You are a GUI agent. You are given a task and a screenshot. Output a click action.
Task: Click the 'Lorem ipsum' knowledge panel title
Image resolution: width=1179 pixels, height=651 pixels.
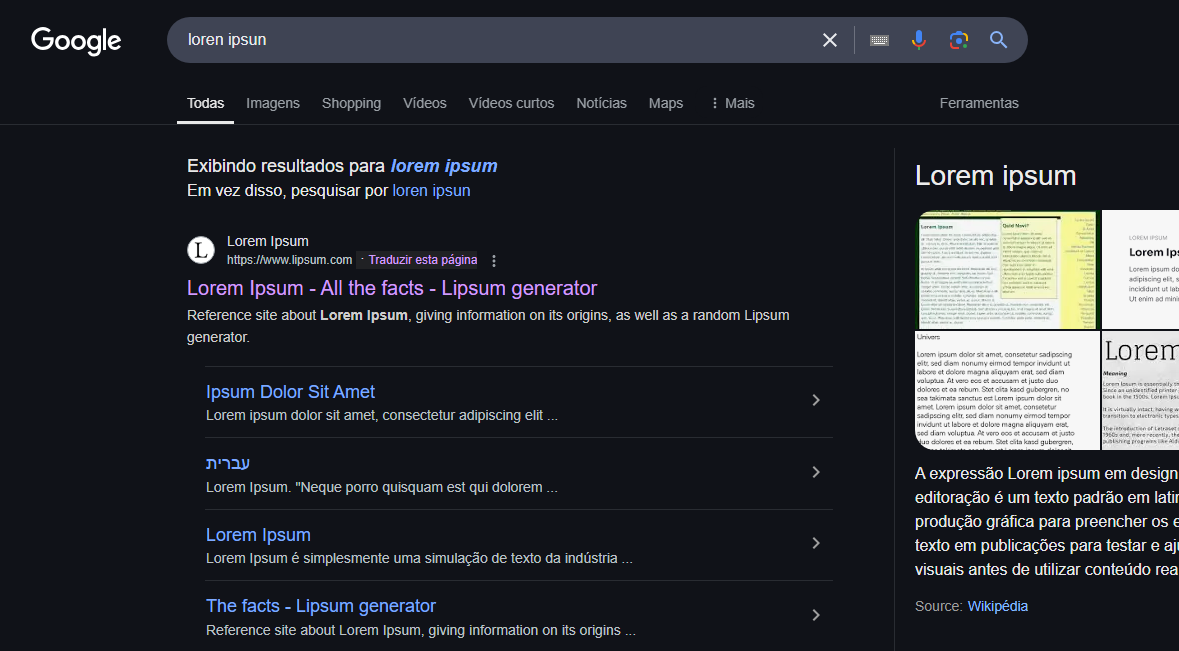pyautogui.click(x=996, y=176)
